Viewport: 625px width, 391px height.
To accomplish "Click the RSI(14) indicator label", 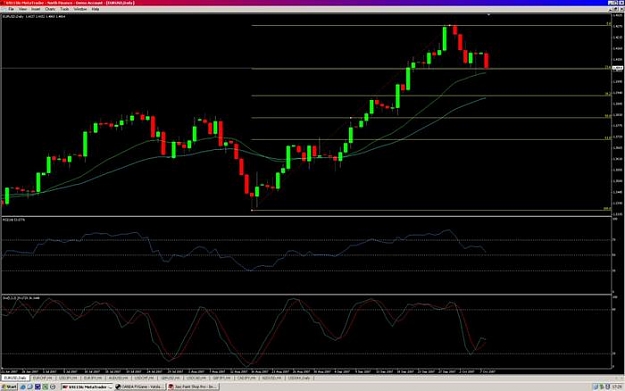I will pos(14,220).
